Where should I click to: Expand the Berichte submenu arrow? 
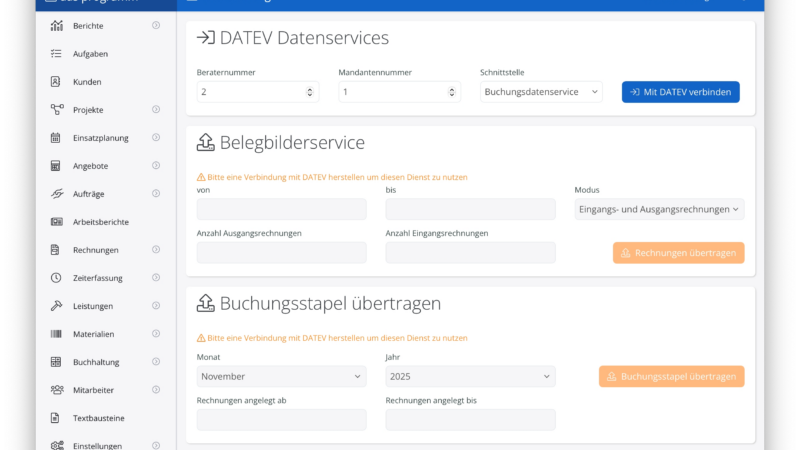[156, 26]
